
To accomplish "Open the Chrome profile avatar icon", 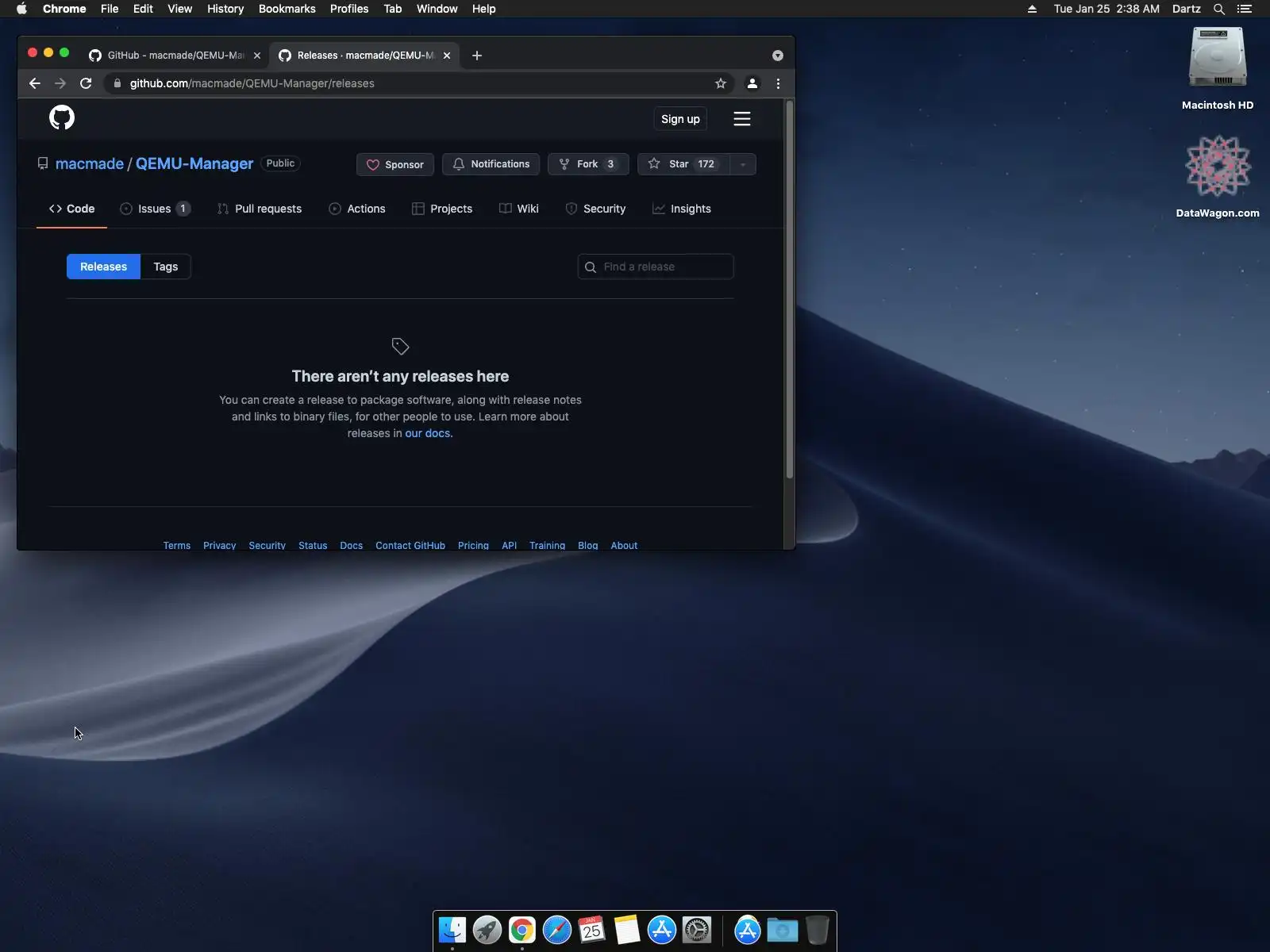I will (x=752, y=83).
